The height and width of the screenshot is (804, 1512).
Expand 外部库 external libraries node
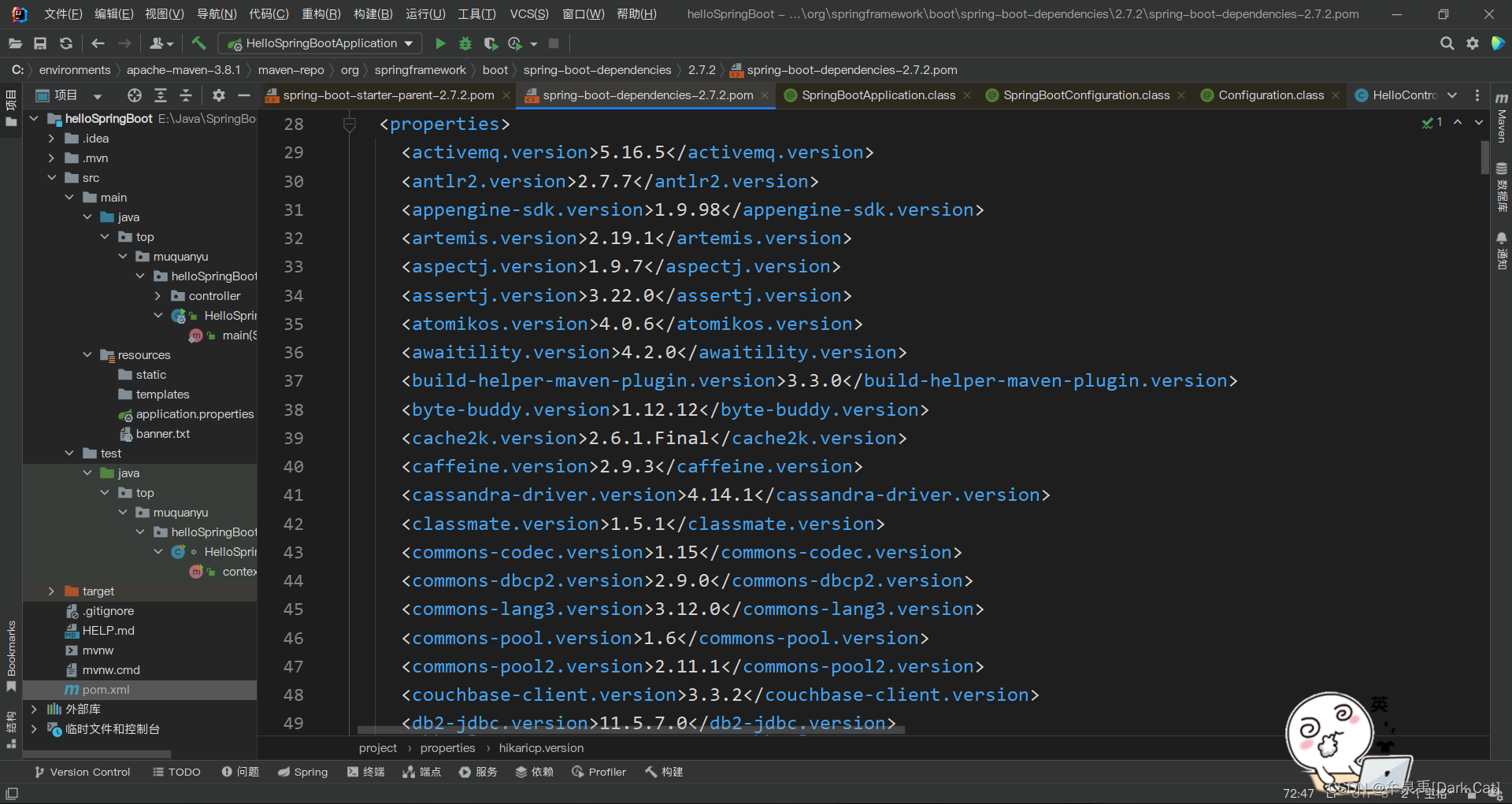point(34,710)
